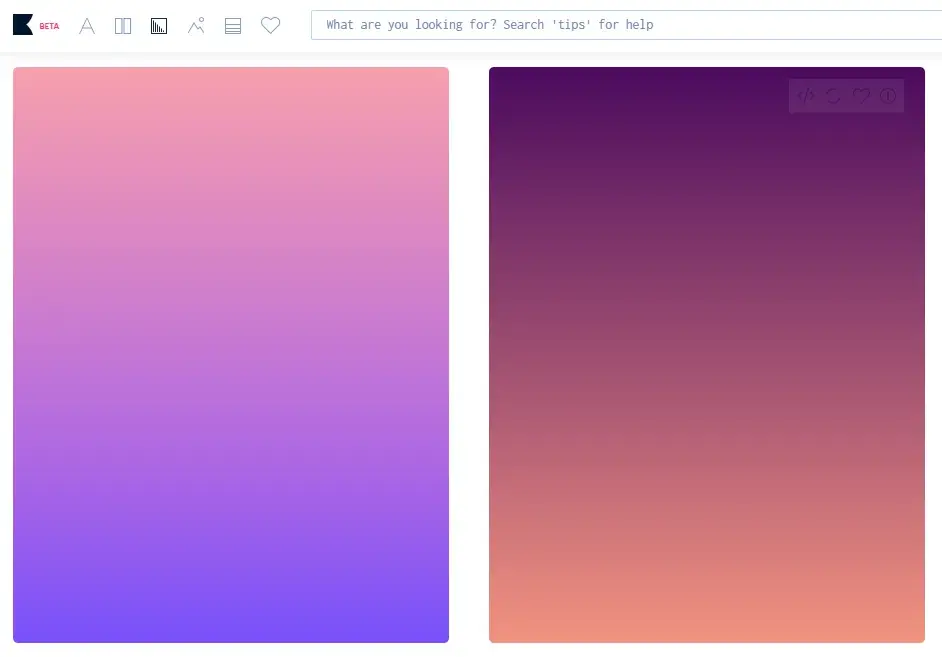This screenshot has height=657, width=942.
Task: Click the refresh/swap icon on the purple gradient card
Action: 833,95
